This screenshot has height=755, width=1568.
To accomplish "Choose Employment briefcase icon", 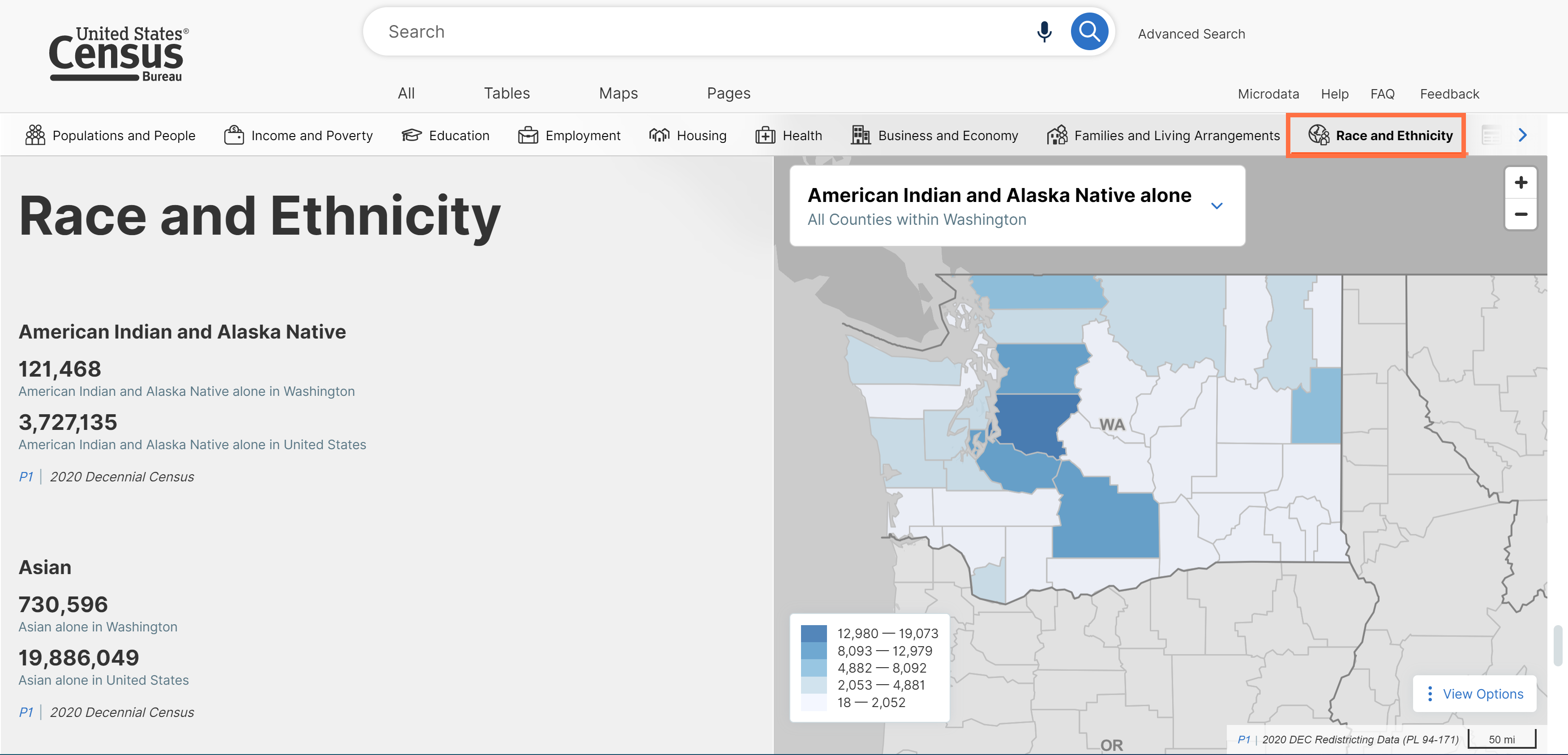I will 528,135.
